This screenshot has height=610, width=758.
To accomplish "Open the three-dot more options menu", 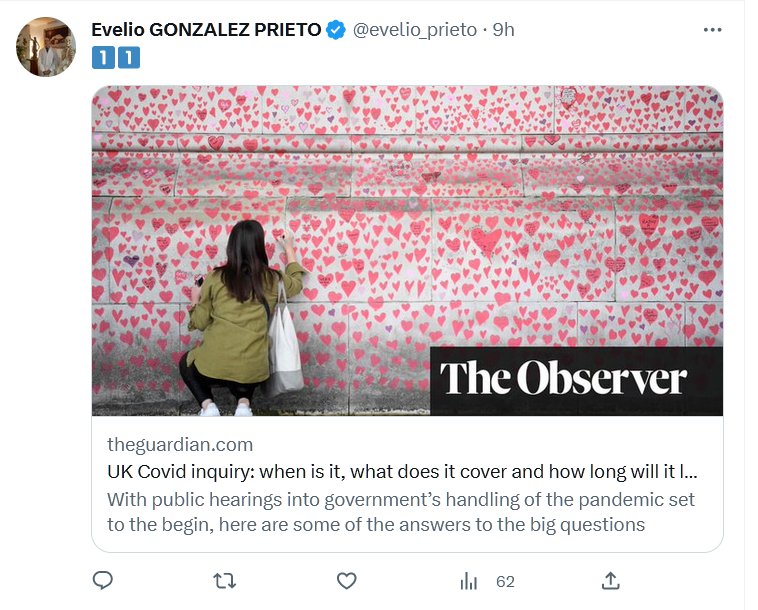I will point(712,30).
